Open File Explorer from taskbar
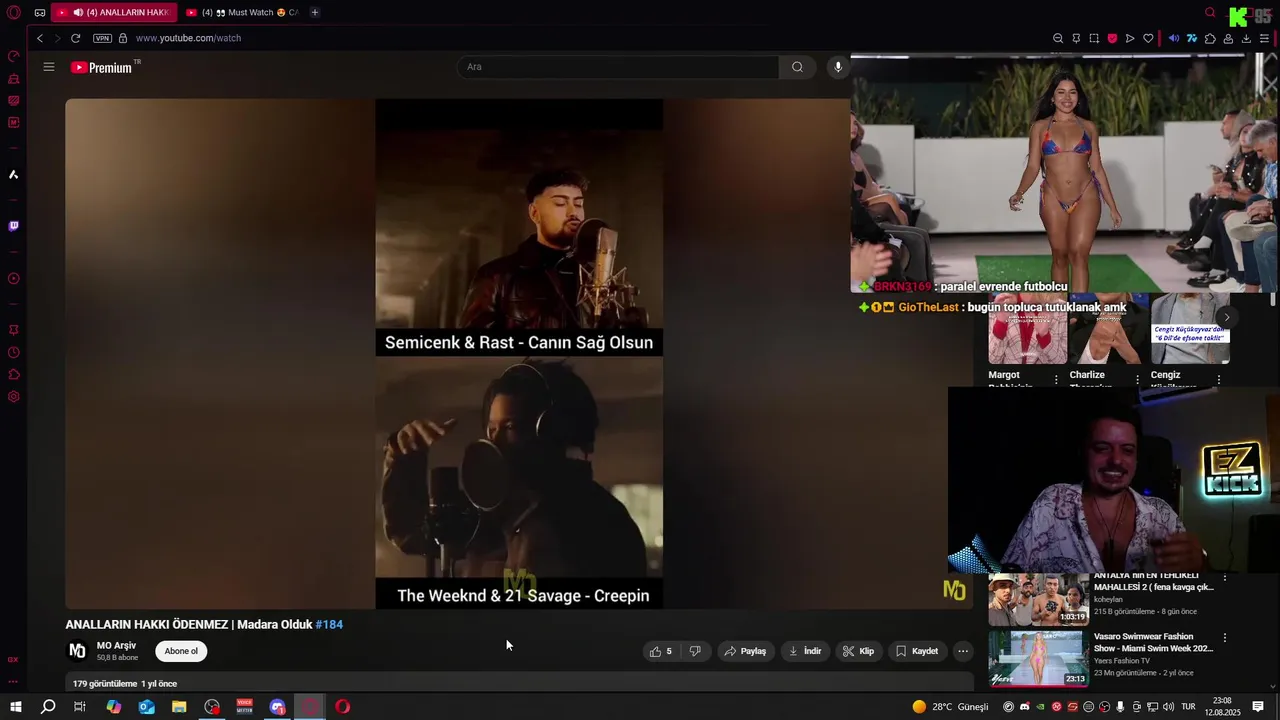1280x720 pixels. pos(179,707)
